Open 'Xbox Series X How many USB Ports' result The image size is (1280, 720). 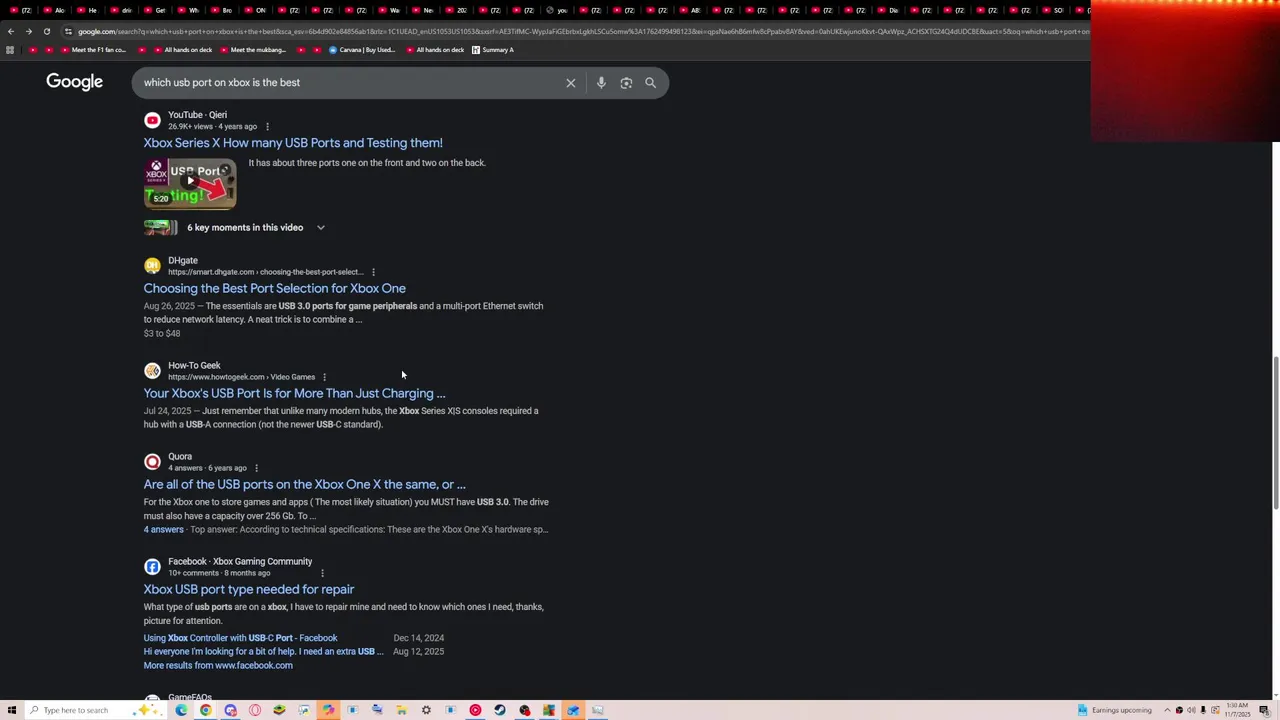pyautogui.click(x=293, y=143)
